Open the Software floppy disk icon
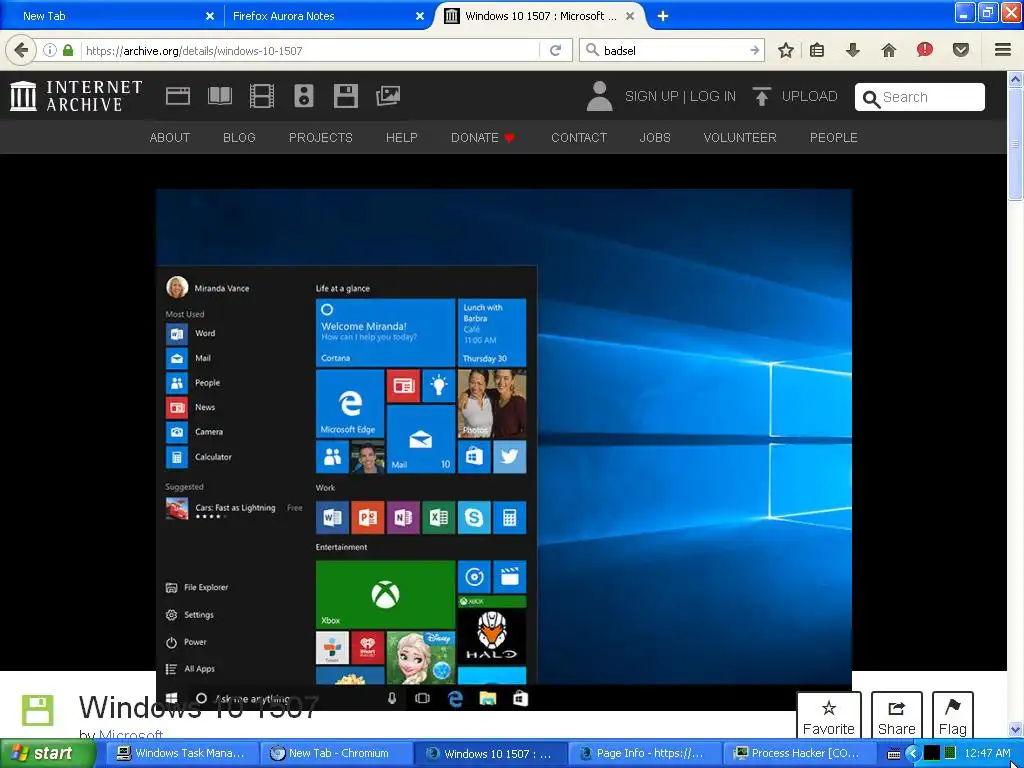 (x=345, y=96)
